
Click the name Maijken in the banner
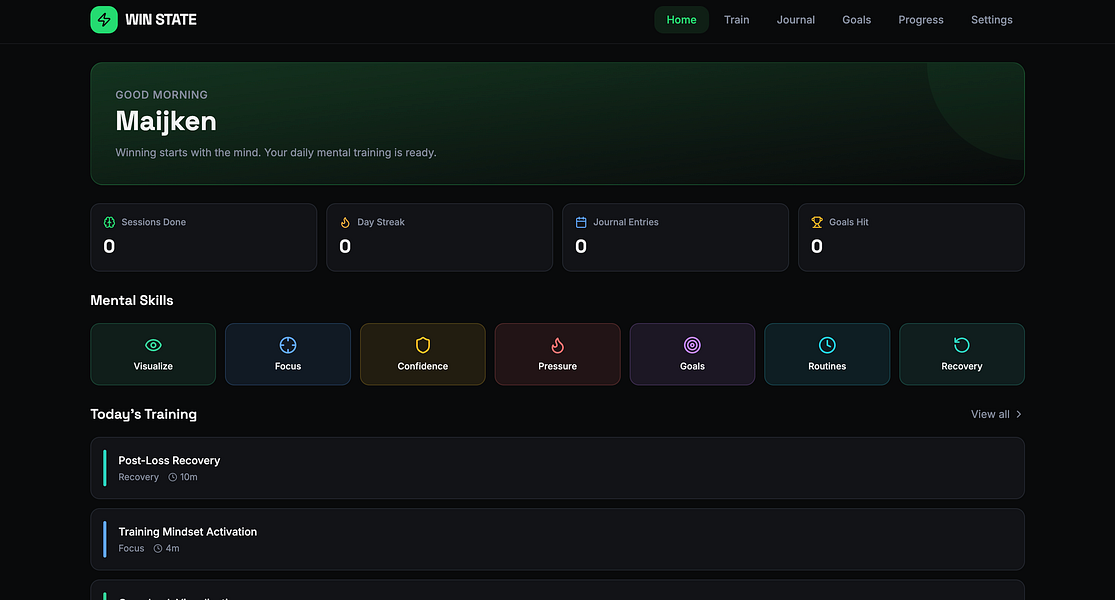tap(166, 122)
